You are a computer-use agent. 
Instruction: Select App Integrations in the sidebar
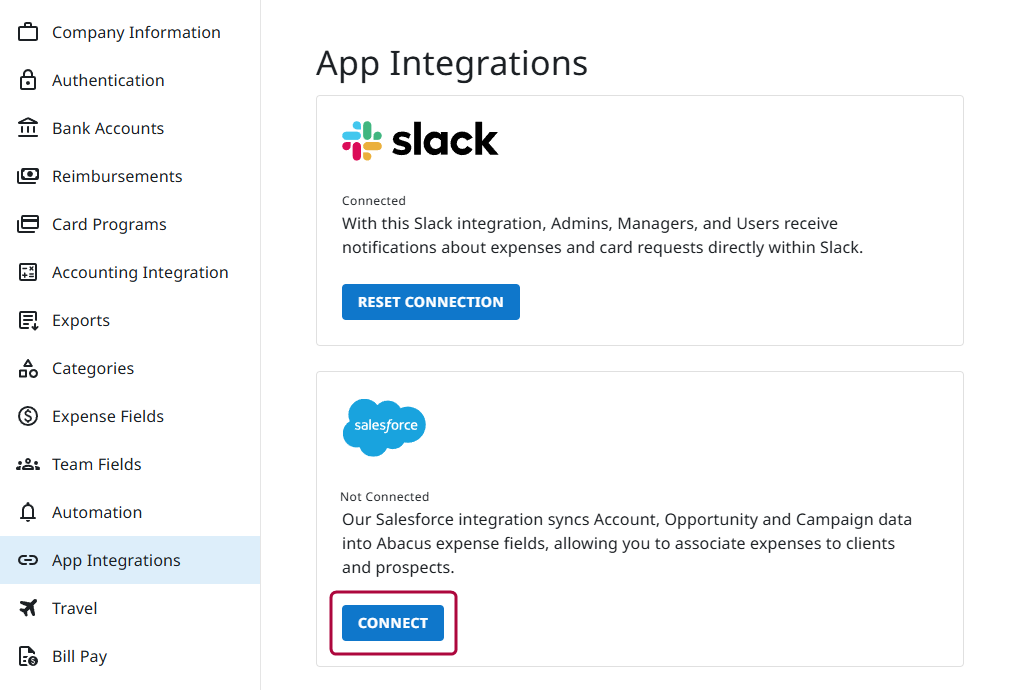[x=116, y=560]
